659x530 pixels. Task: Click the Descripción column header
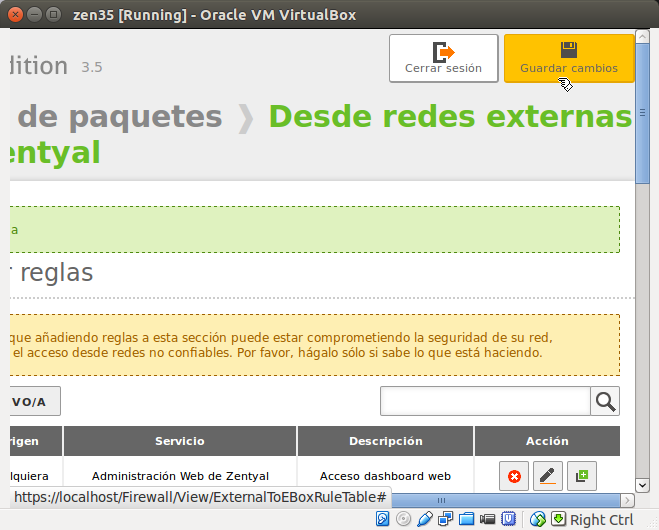(x=385, y=441)
